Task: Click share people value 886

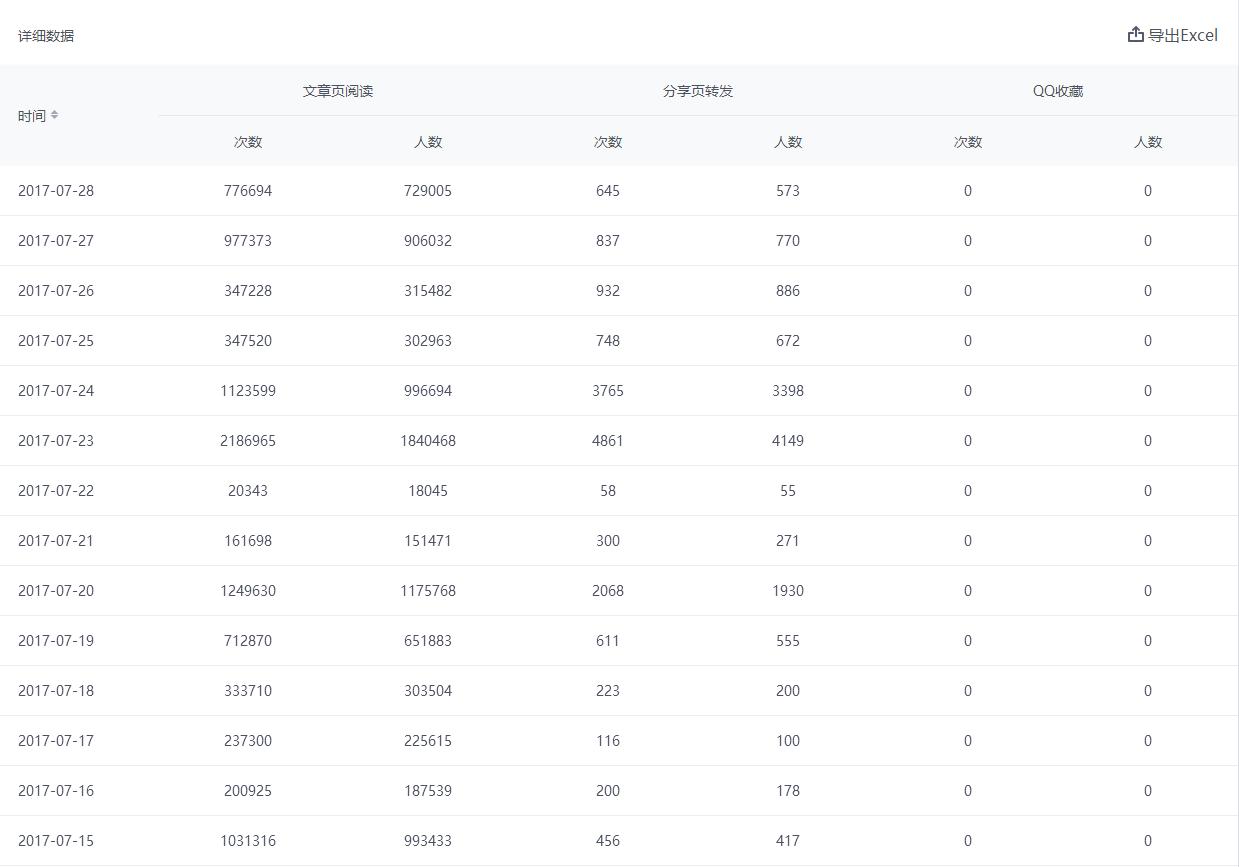Action: tap(788, 291)
